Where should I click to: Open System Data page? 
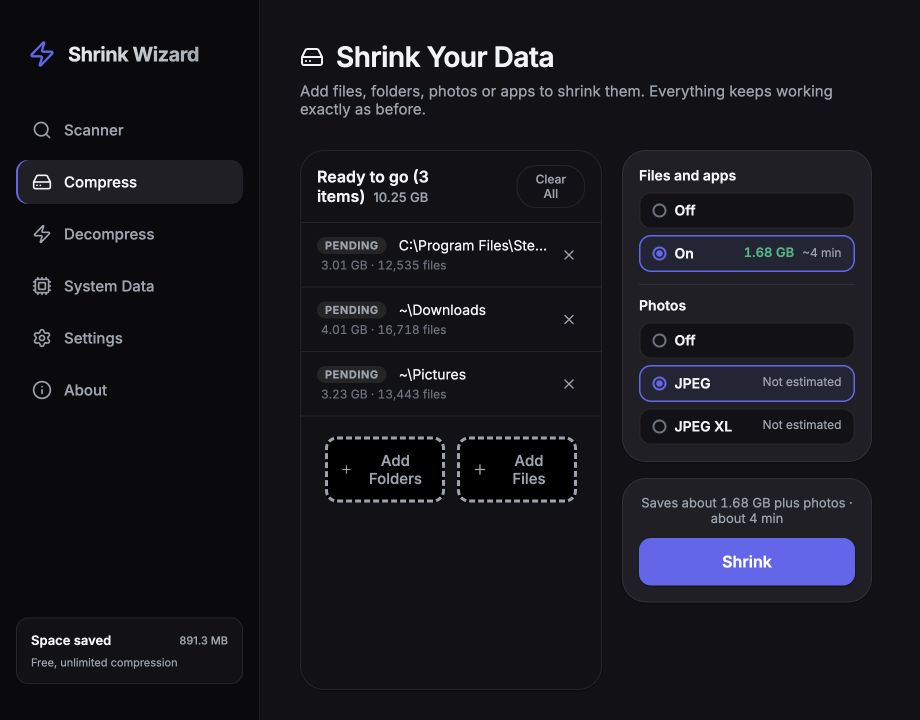[130, 286]
